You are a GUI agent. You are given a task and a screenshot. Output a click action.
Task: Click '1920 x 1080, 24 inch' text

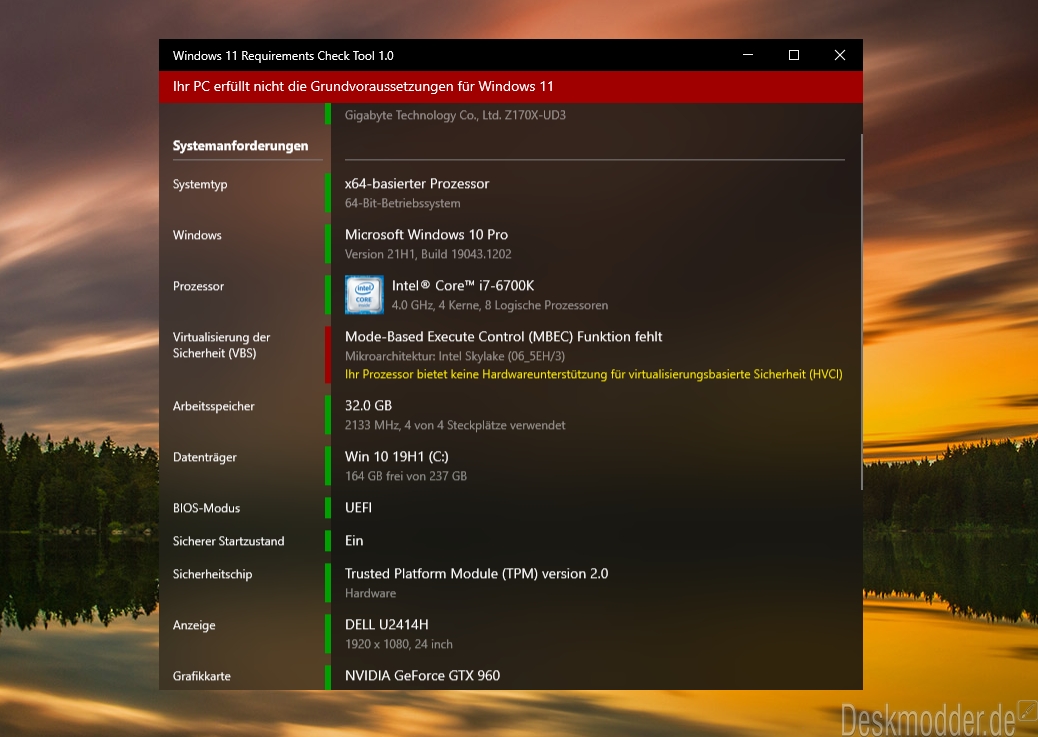tap(399, 644)
